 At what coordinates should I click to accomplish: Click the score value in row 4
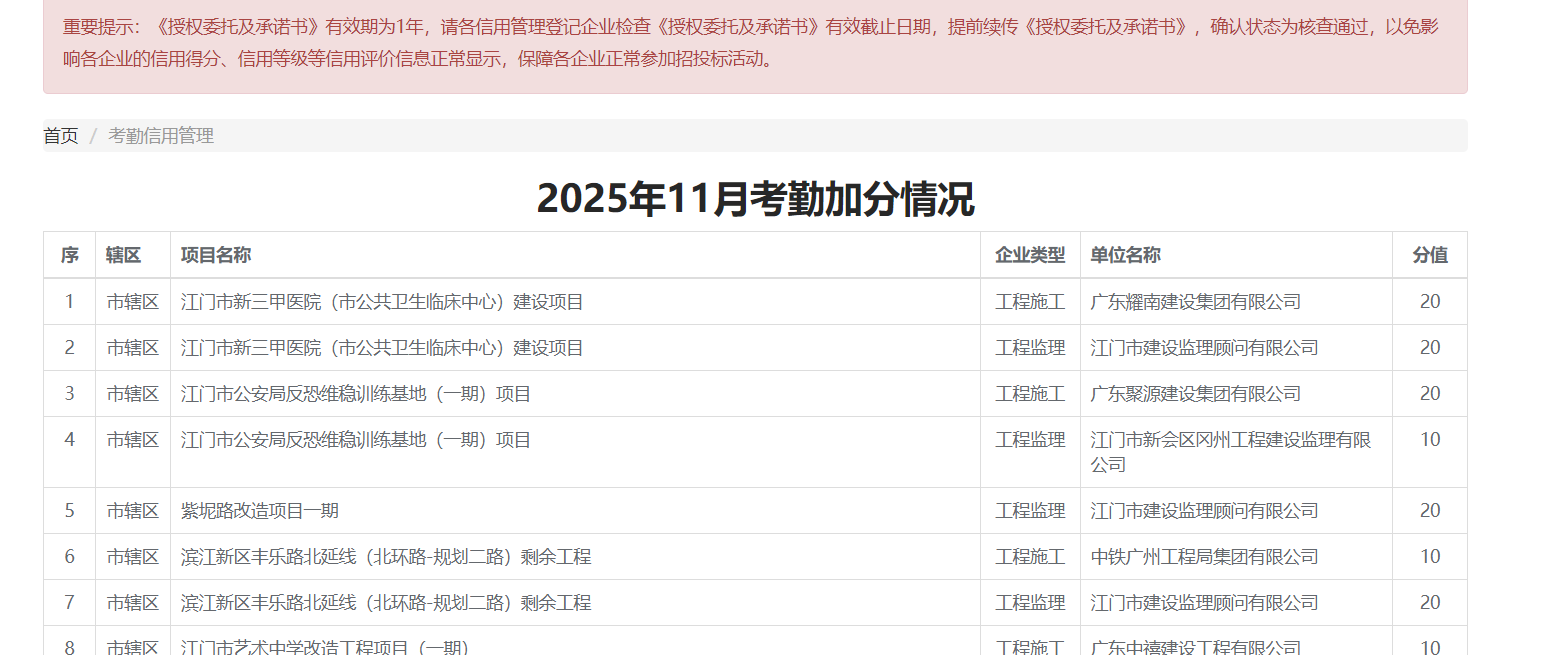coord(1429,440)
